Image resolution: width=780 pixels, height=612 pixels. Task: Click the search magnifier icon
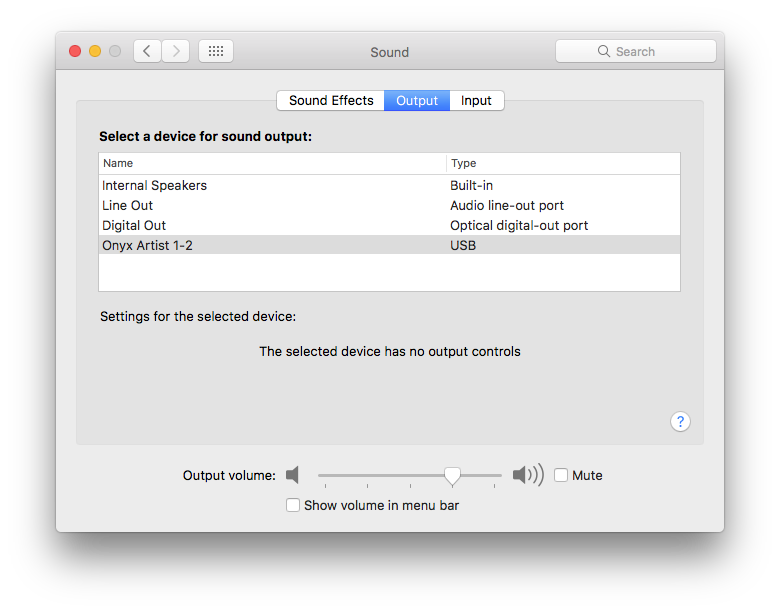click(604, 51)
